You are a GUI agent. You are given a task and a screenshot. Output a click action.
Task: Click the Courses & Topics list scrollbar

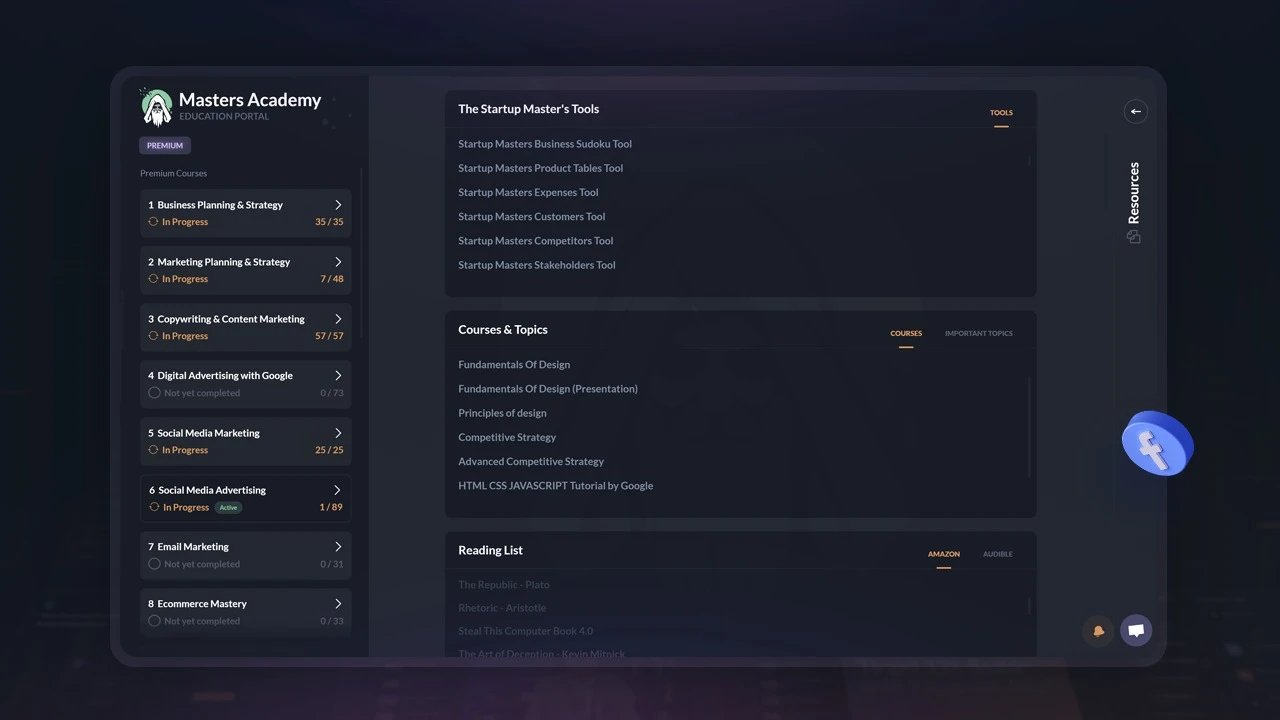(x=1029, y=427)
